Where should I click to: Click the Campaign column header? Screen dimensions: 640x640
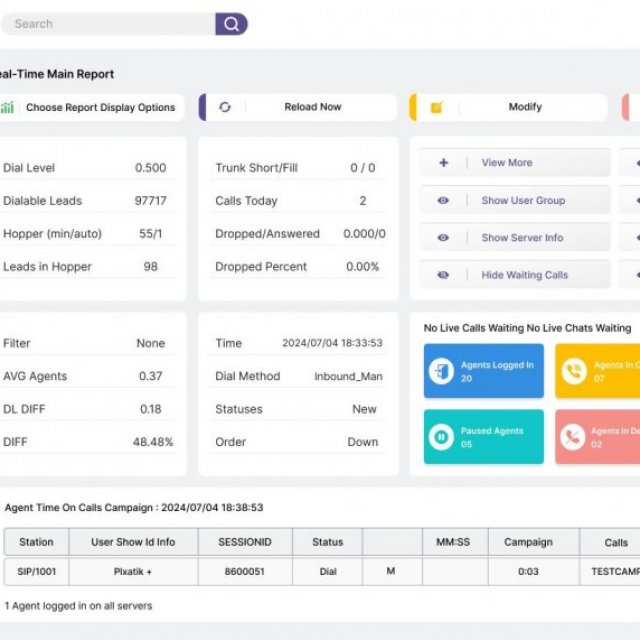pyautogui.click(x=533, y=542)
